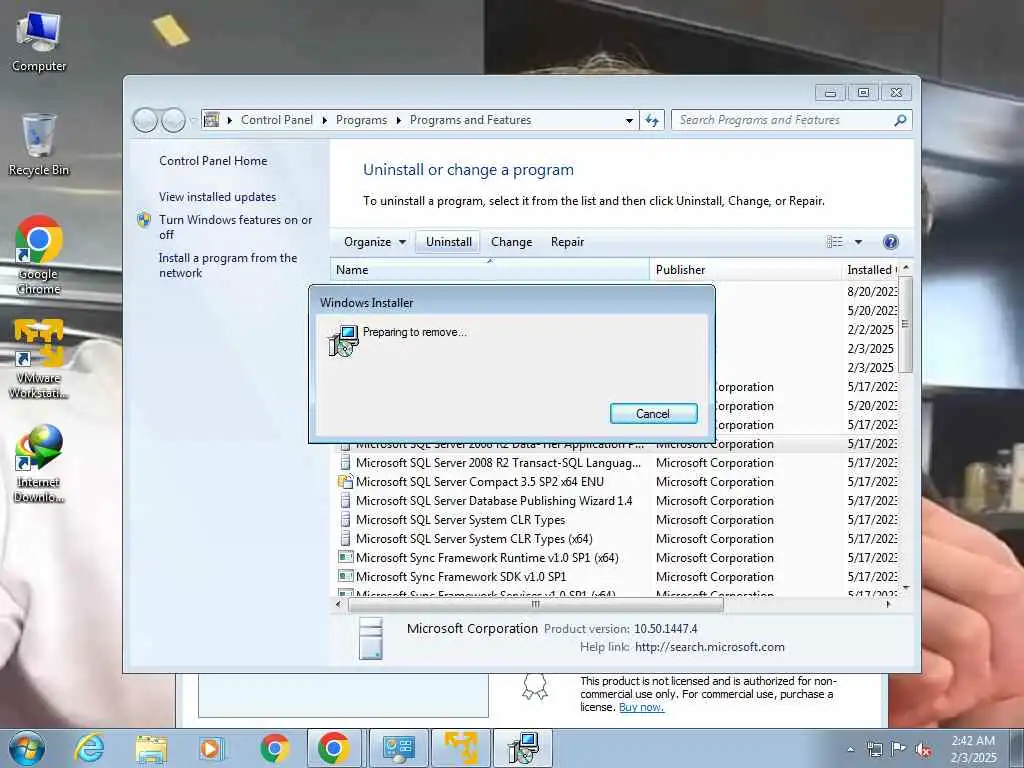Screen dimensions: 1024x768
Task: Click the search.microsoft.com help link
Action: pyautogui.click(x=710, y=647)
